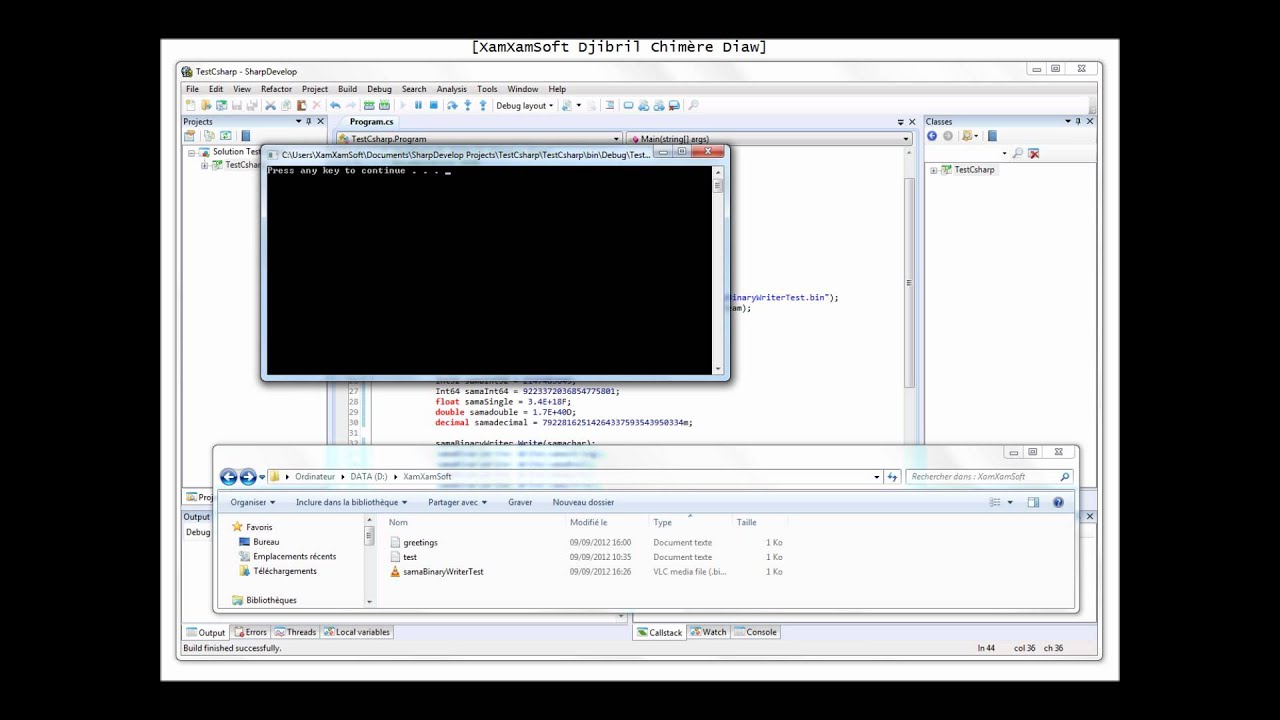Click the Cut scissors toolbar icon
Viewport: 1280px width, 720px height.
pos(270,105)
